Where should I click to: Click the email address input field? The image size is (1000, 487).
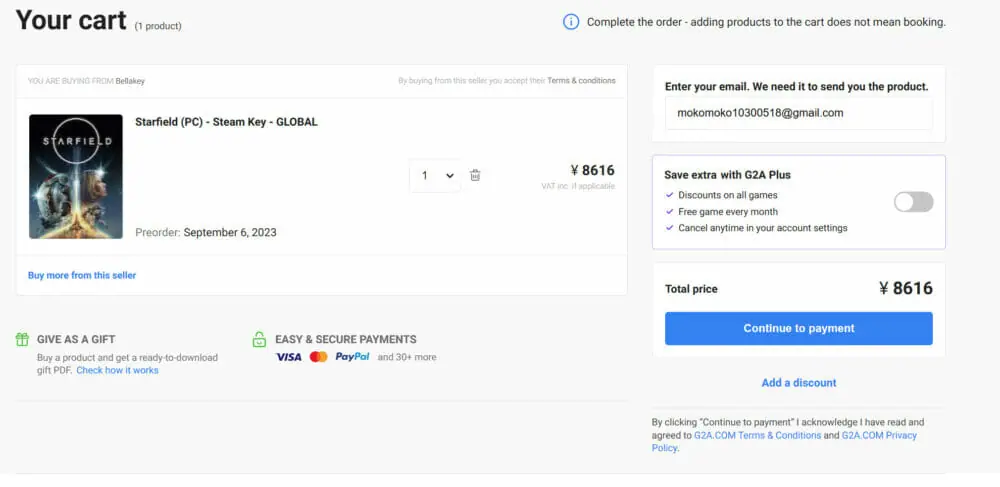click(798, 113)
